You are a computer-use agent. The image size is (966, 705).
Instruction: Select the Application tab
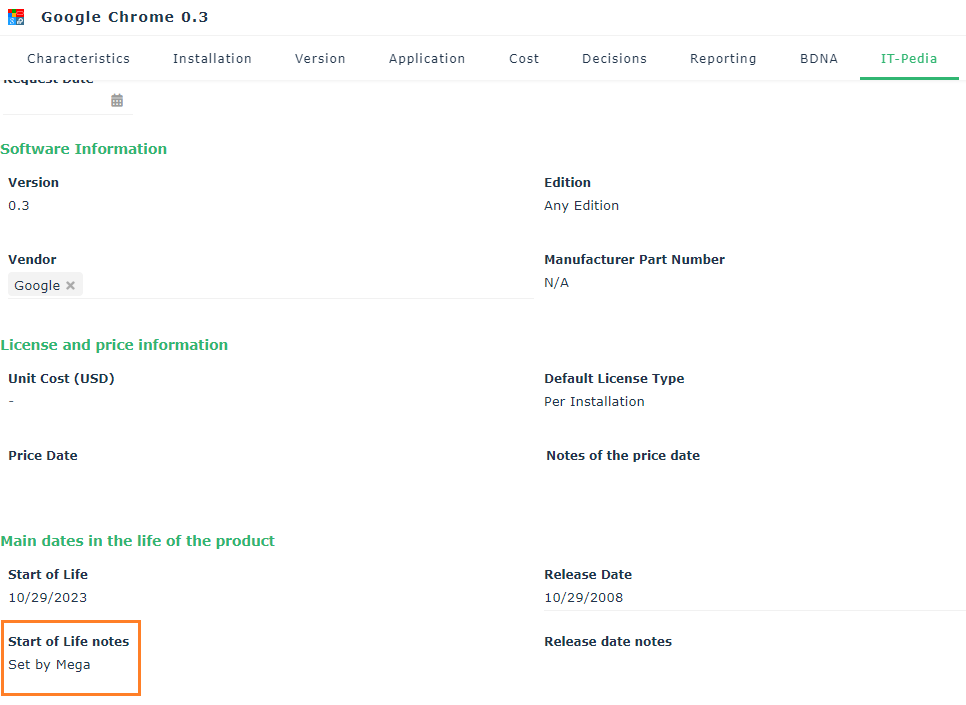tap(427, 59)
